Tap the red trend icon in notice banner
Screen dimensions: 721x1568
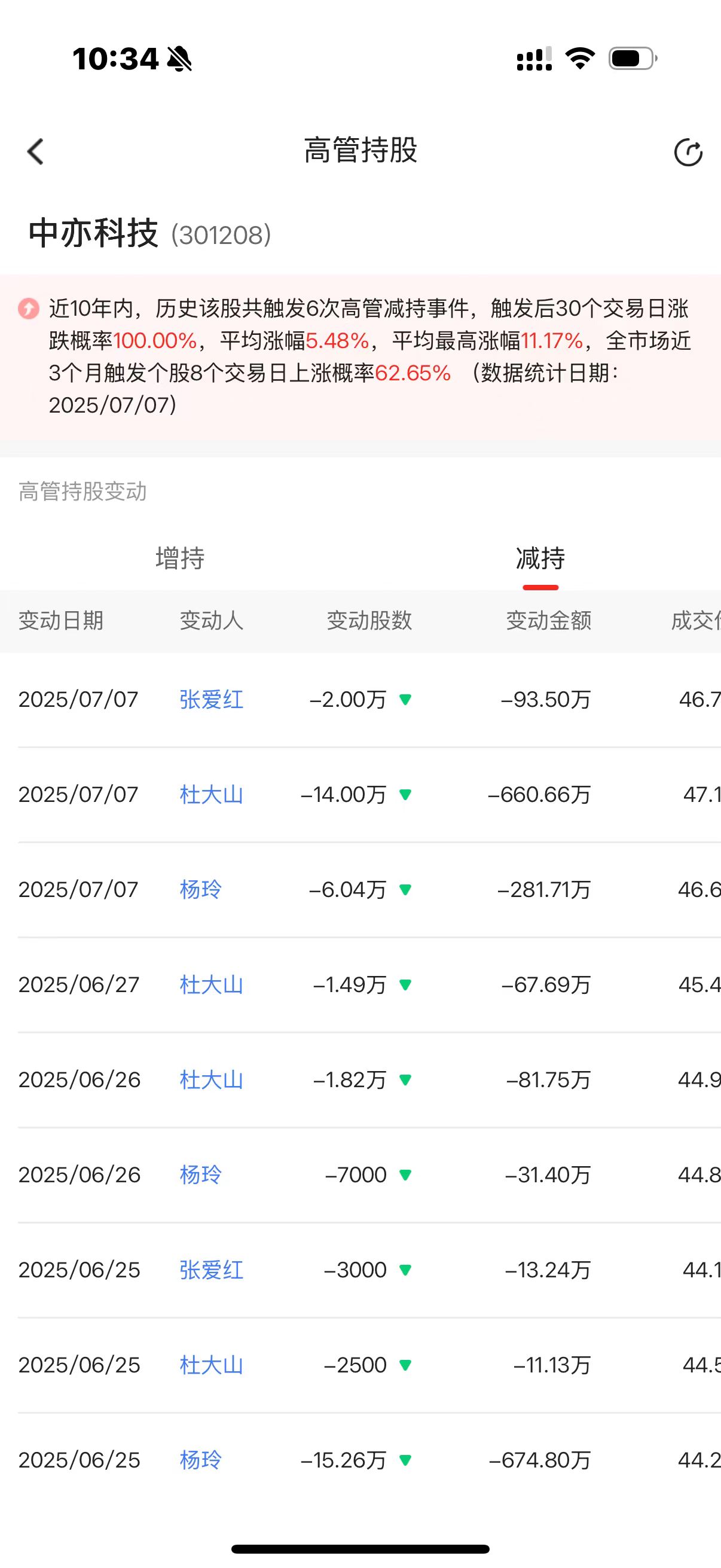(28, 309)
